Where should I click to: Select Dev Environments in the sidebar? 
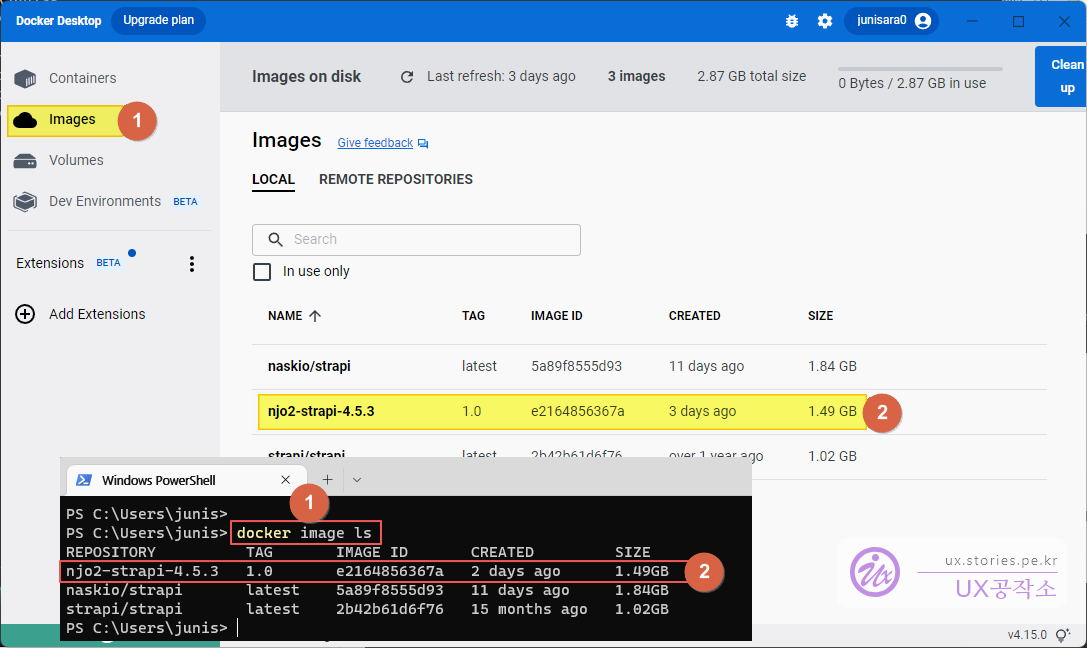click(x=105, y=201)
